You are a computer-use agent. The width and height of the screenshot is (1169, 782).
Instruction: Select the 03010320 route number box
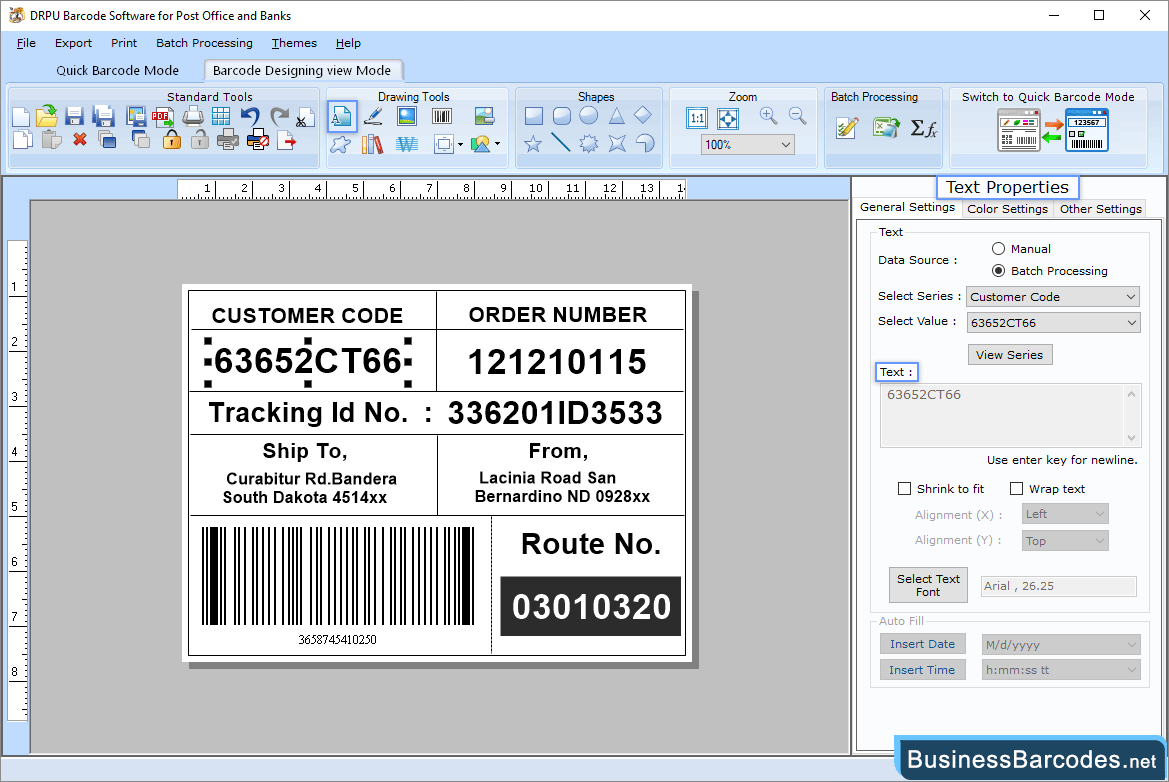590,606
